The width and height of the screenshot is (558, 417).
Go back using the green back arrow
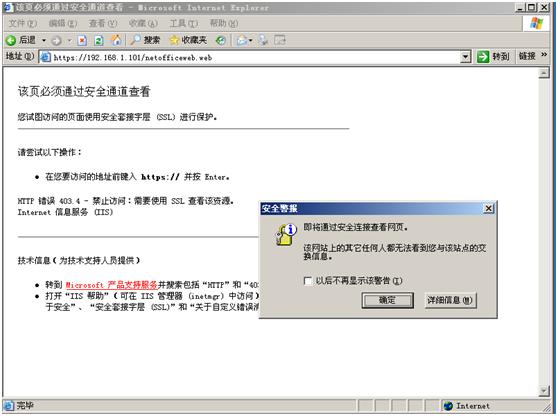11,40
